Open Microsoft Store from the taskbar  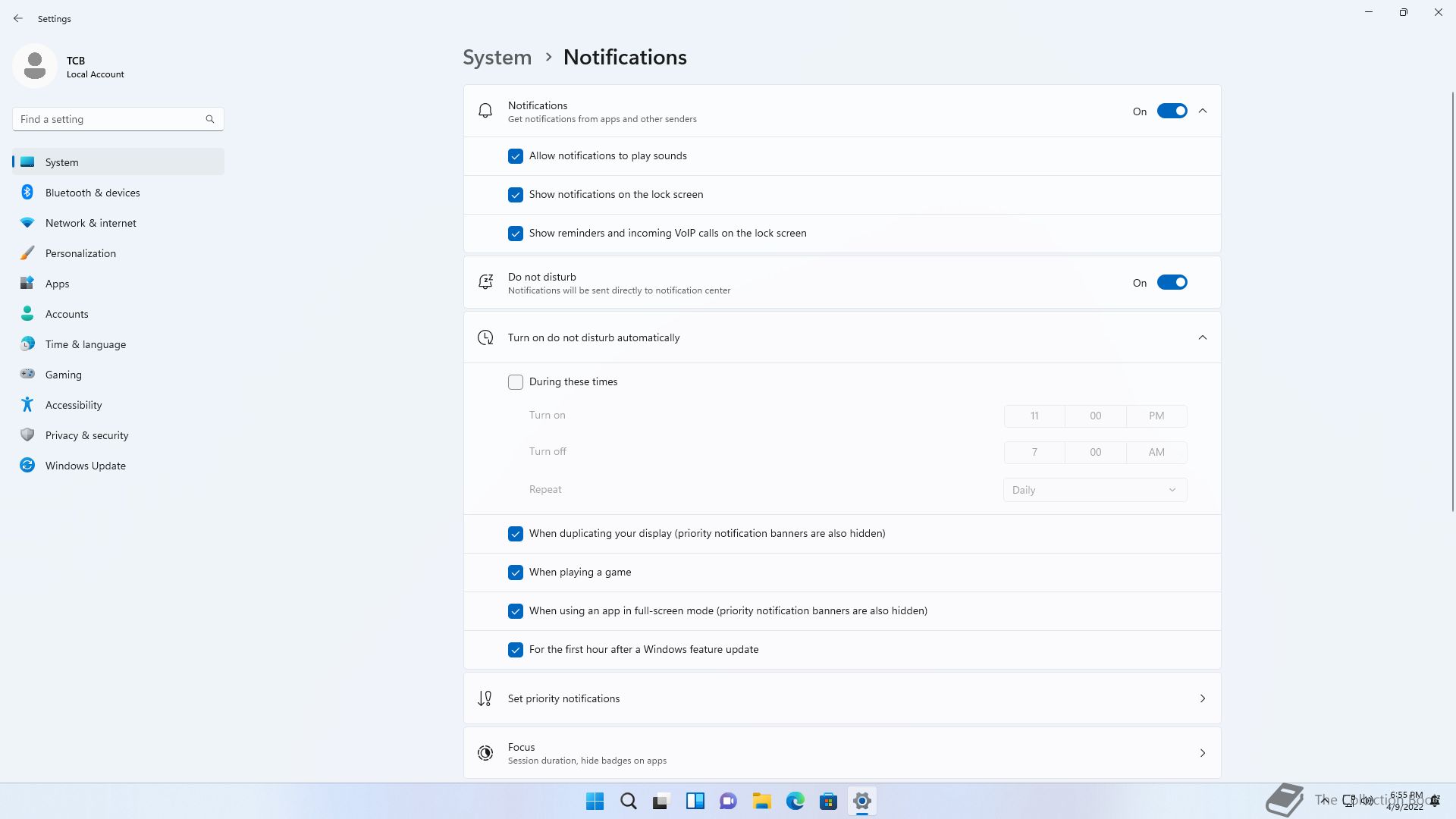click(x=828, y=801)
